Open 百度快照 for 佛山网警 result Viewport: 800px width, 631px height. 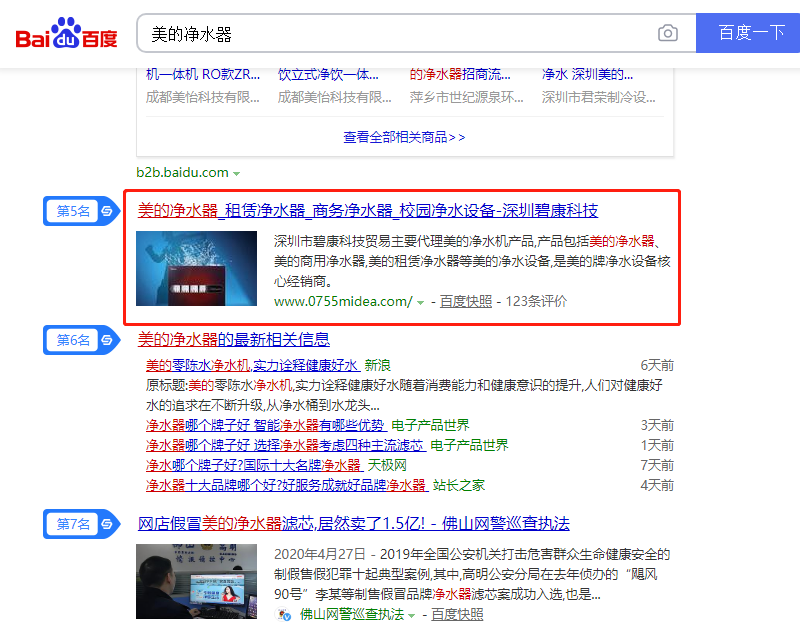coord(458,615)
